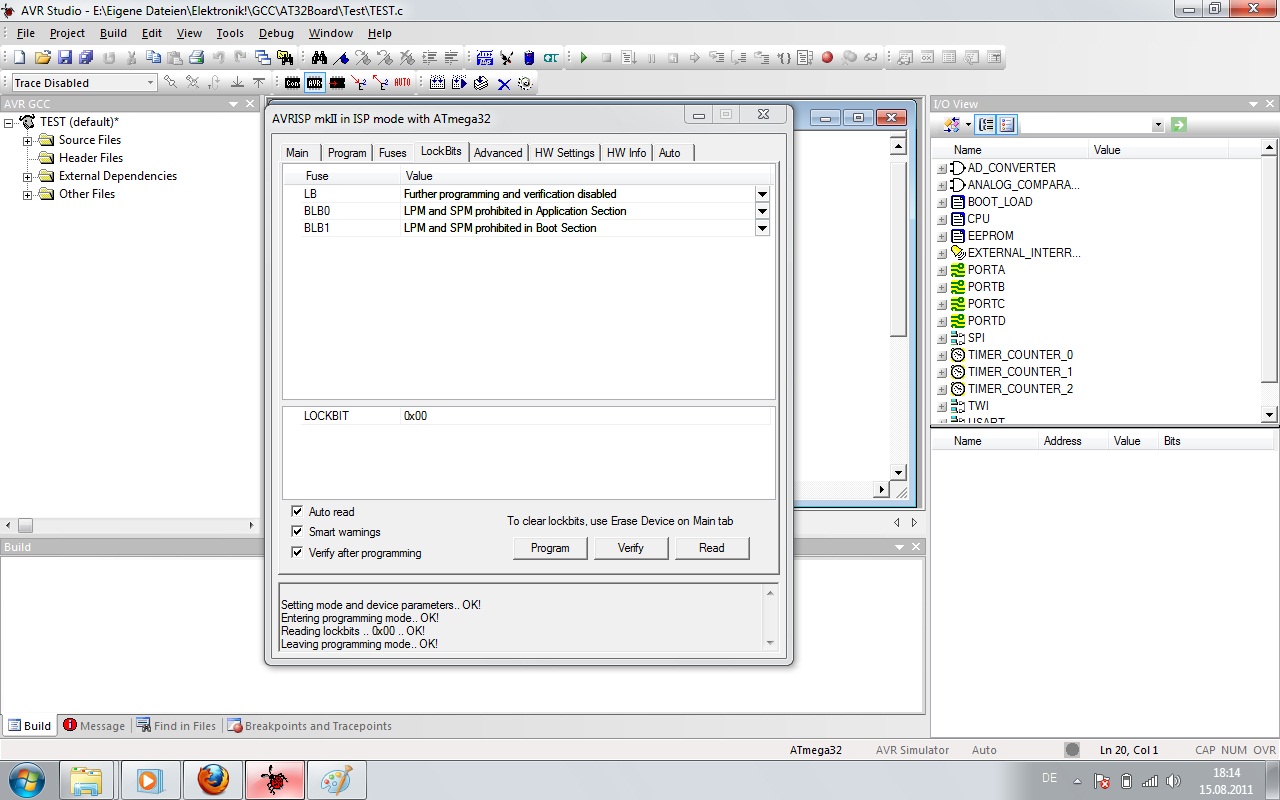Open the Advanced tab
Viewport: 1280px width, 800px height.
point(498,153)
